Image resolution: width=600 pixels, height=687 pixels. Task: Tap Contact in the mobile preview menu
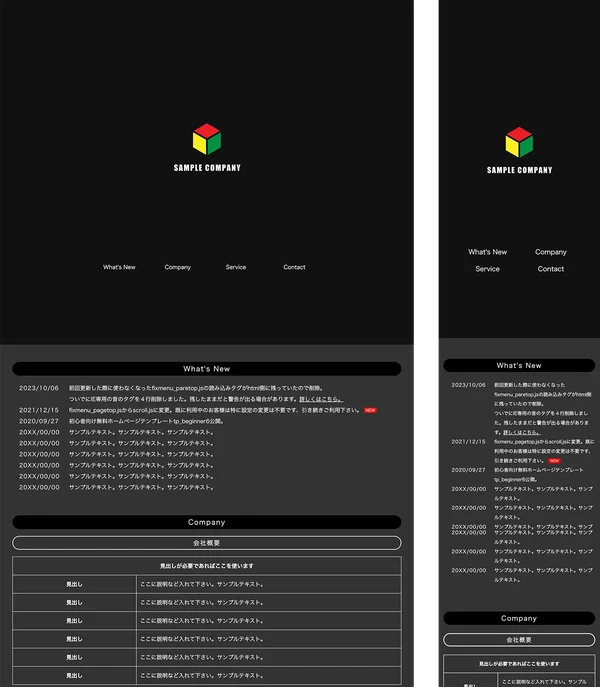click(x=551, y=269)
